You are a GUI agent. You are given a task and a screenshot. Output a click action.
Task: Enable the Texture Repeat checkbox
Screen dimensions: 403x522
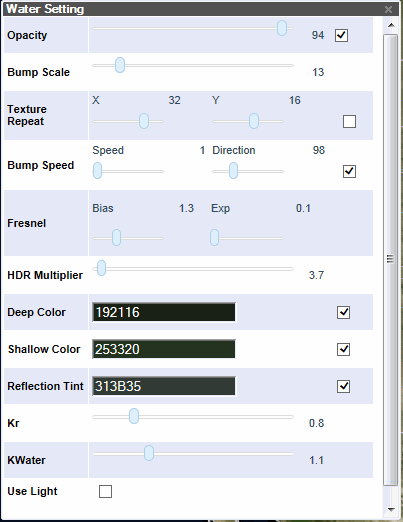349,122
